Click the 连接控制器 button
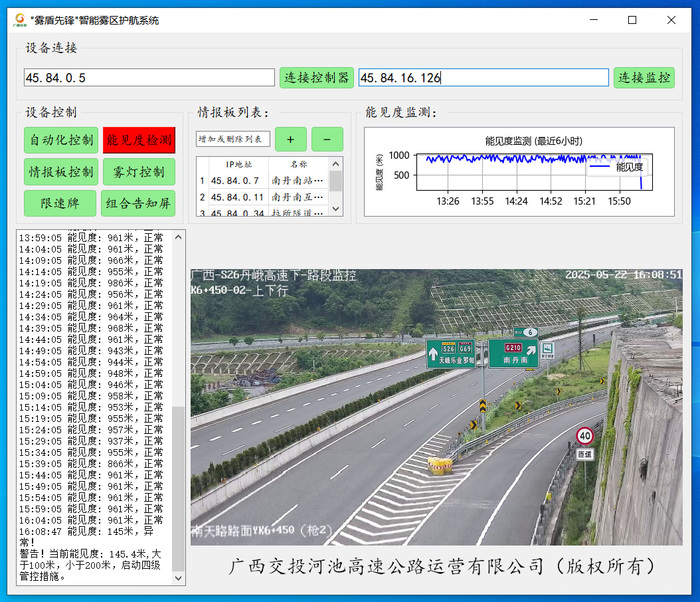The height and width of the screenshot is (602, 700). 316,78
